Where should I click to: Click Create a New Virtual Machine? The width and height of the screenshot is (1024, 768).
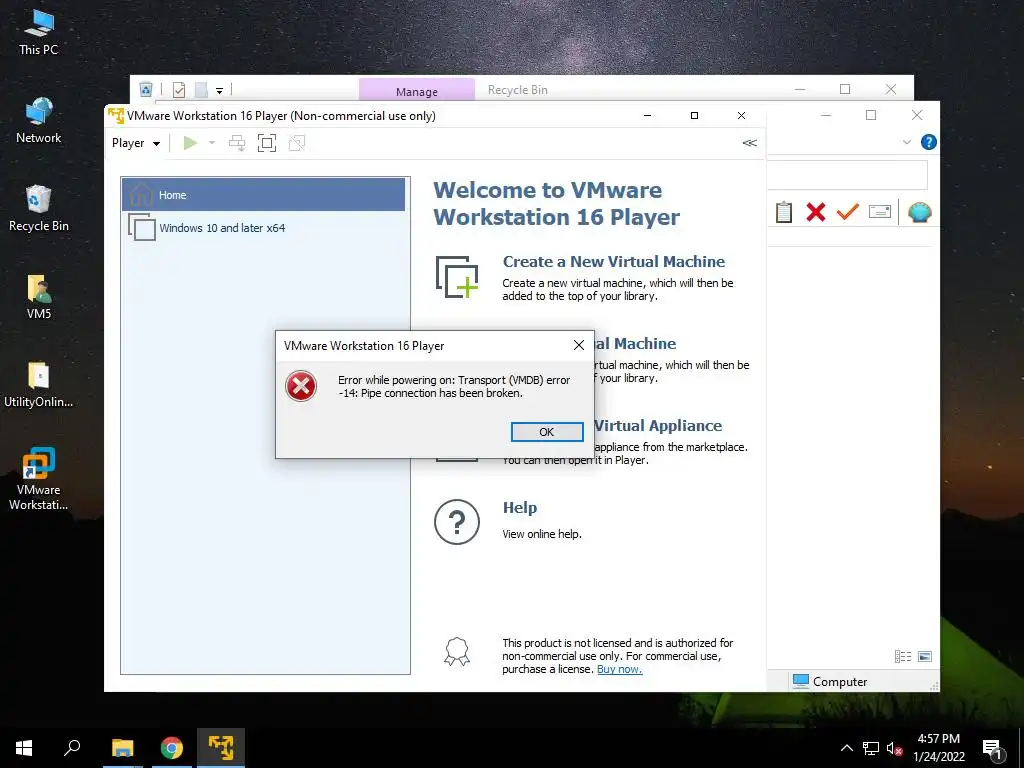613,261
